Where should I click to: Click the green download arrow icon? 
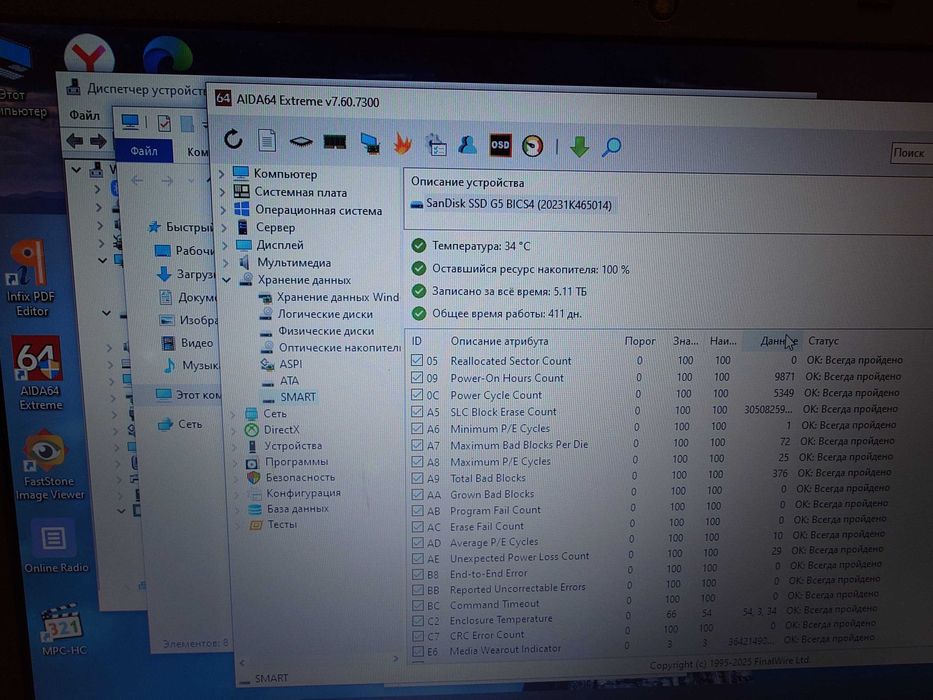pyautogui.click(x=580, y=146)
